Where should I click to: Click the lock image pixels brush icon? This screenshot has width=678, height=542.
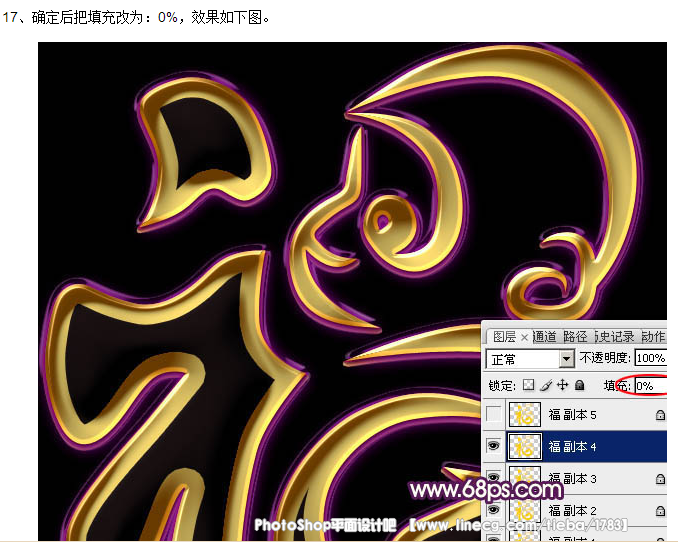coord(546,385)
